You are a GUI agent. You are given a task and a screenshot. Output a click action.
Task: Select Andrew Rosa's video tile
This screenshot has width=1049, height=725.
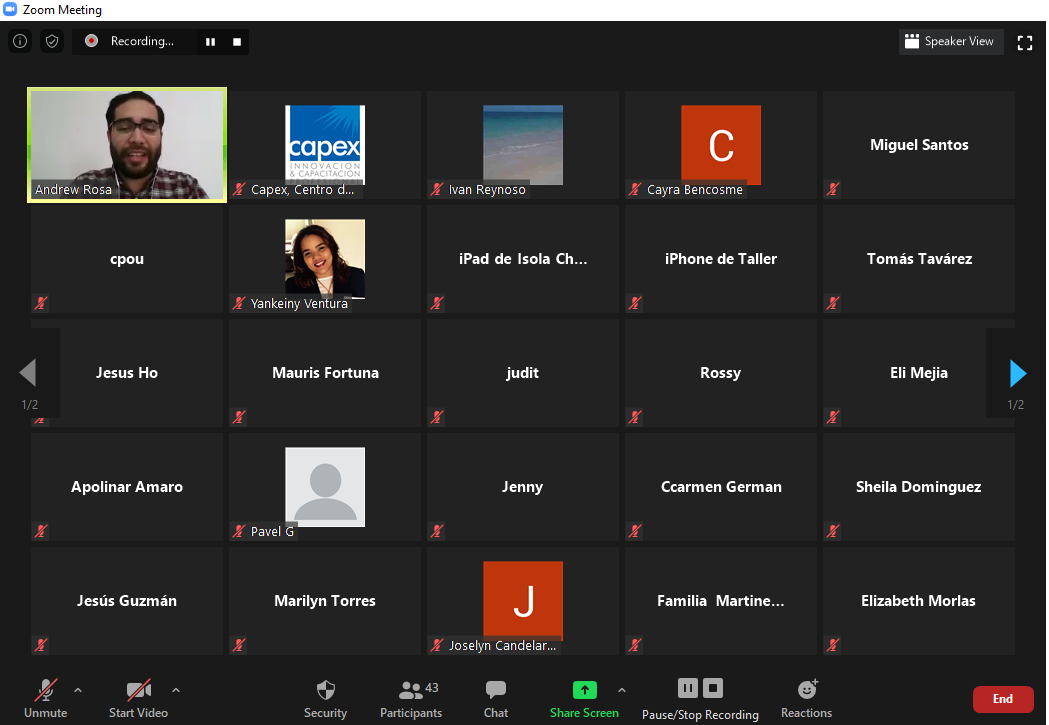127,145
